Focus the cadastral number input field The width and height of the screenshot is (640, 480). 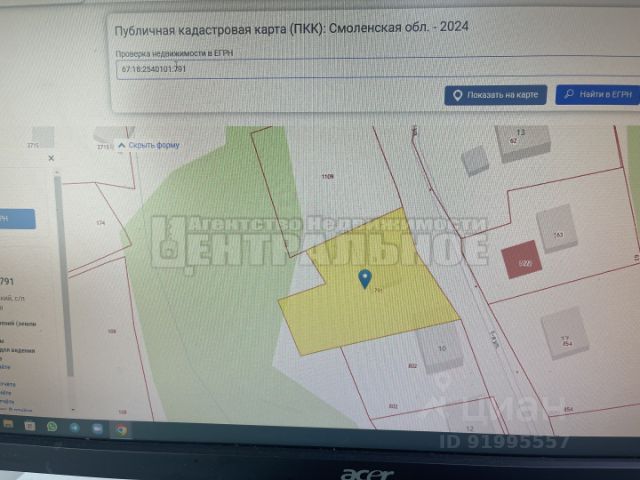378,68
